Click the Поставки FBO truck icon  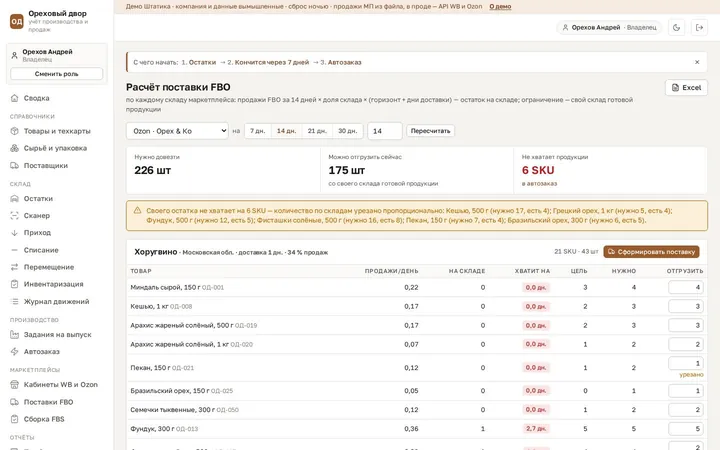coord(14,402)
